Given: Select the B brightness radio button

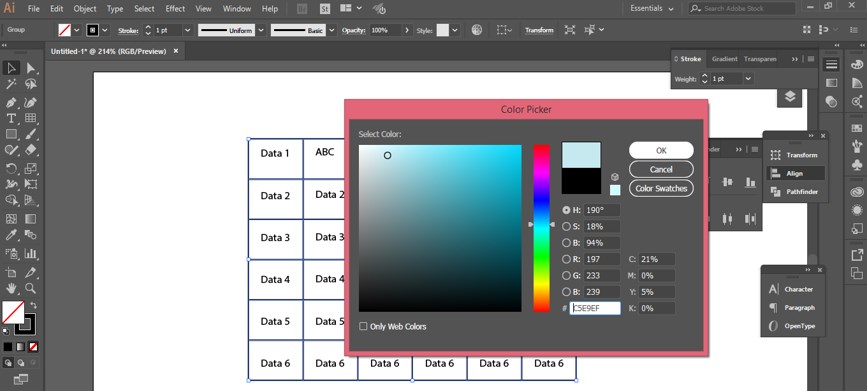Looking at the screenshot, I should point(566,243).
